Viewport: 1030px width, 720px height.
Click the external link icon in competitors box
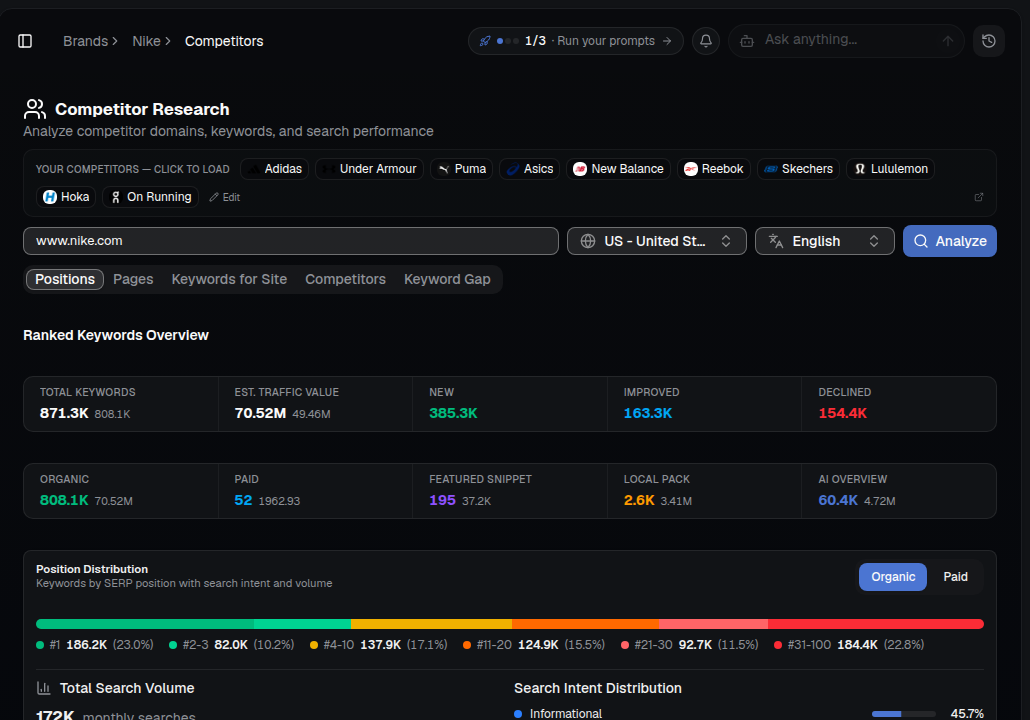tap(979, 197)
